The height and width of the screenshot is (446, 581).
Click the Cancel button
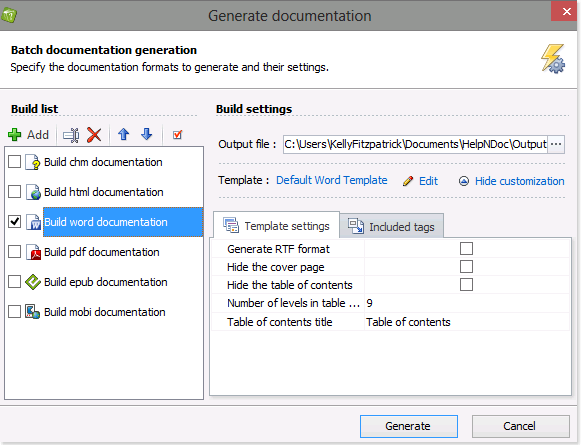[x=520, y=426]
